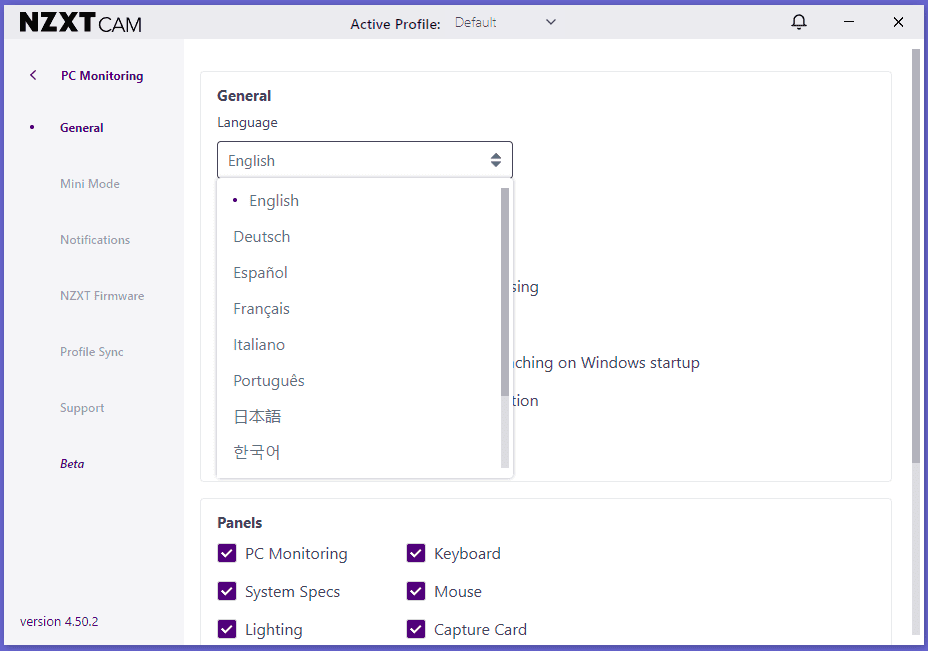This screenshot has height=651, width=928.
Task: Minimize the NZXT CAM window
Action: click(848, 22)
